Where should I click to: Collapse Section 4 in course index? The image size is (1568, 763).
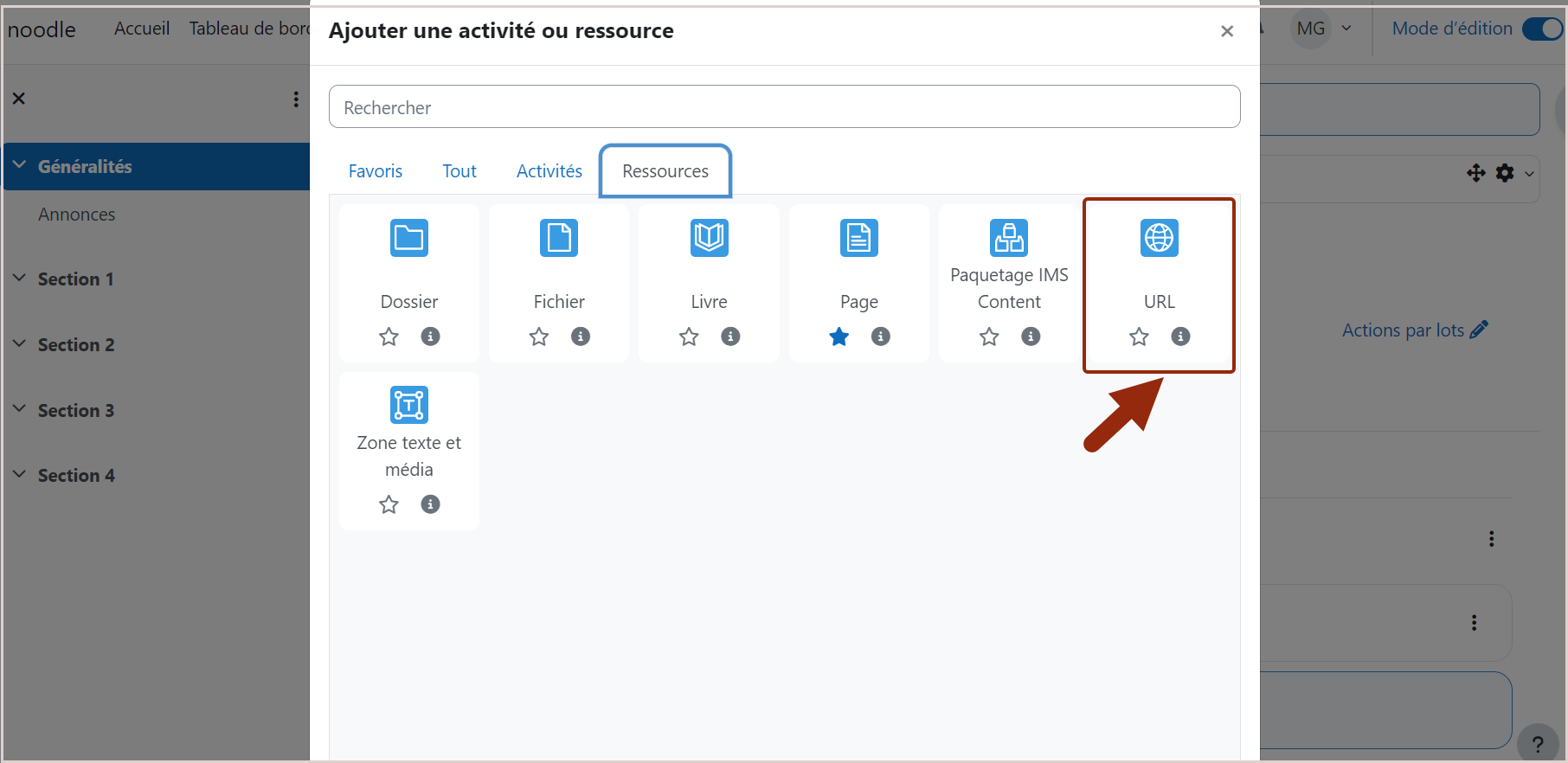tap(19, 474)
